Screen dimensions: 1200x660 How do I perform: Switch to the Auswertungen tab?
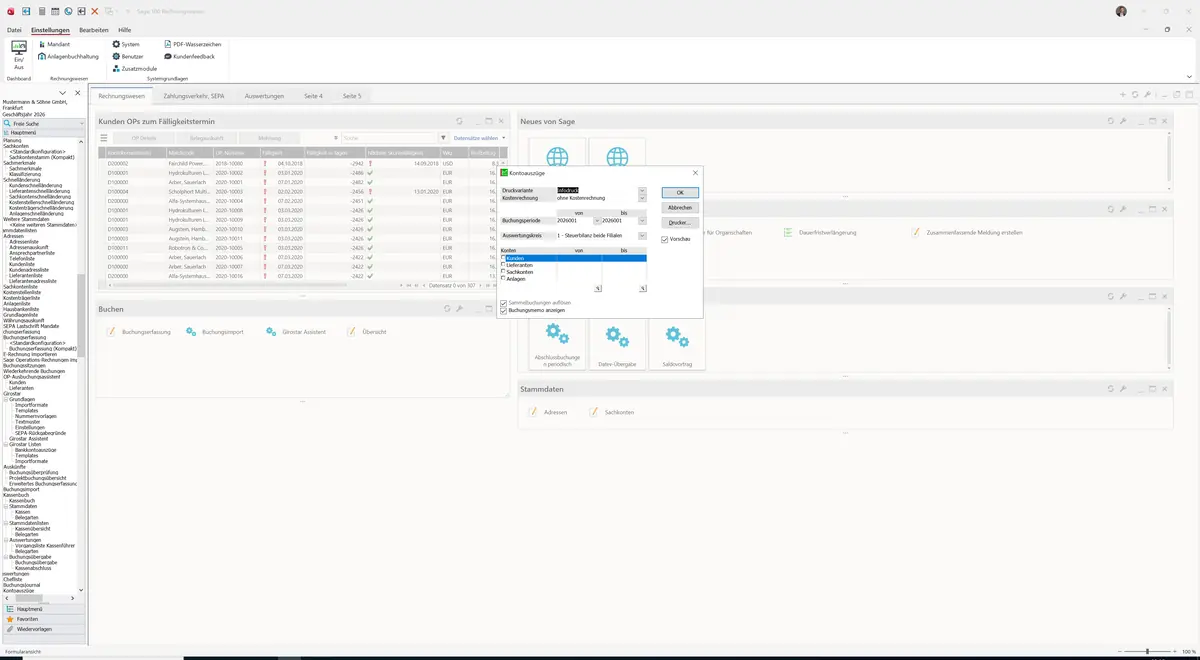tap(265, 96)
